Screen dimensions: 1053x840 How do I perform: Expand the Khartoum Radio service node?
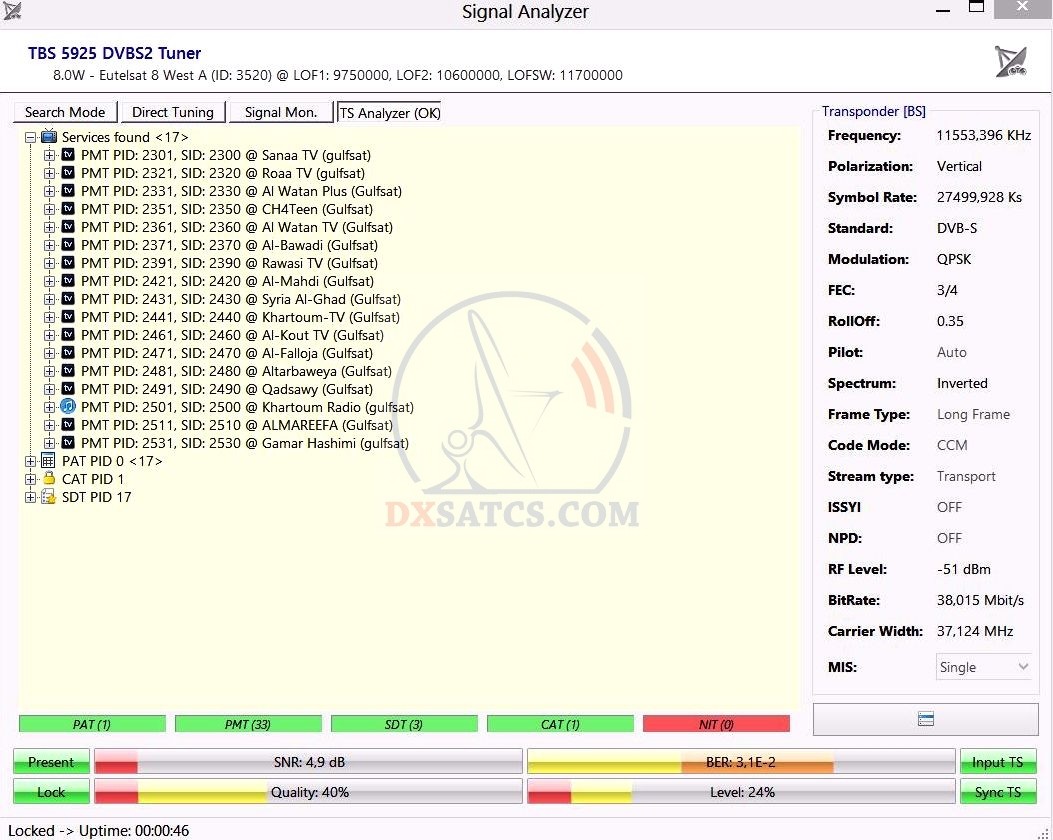click(x=49, y=407)
